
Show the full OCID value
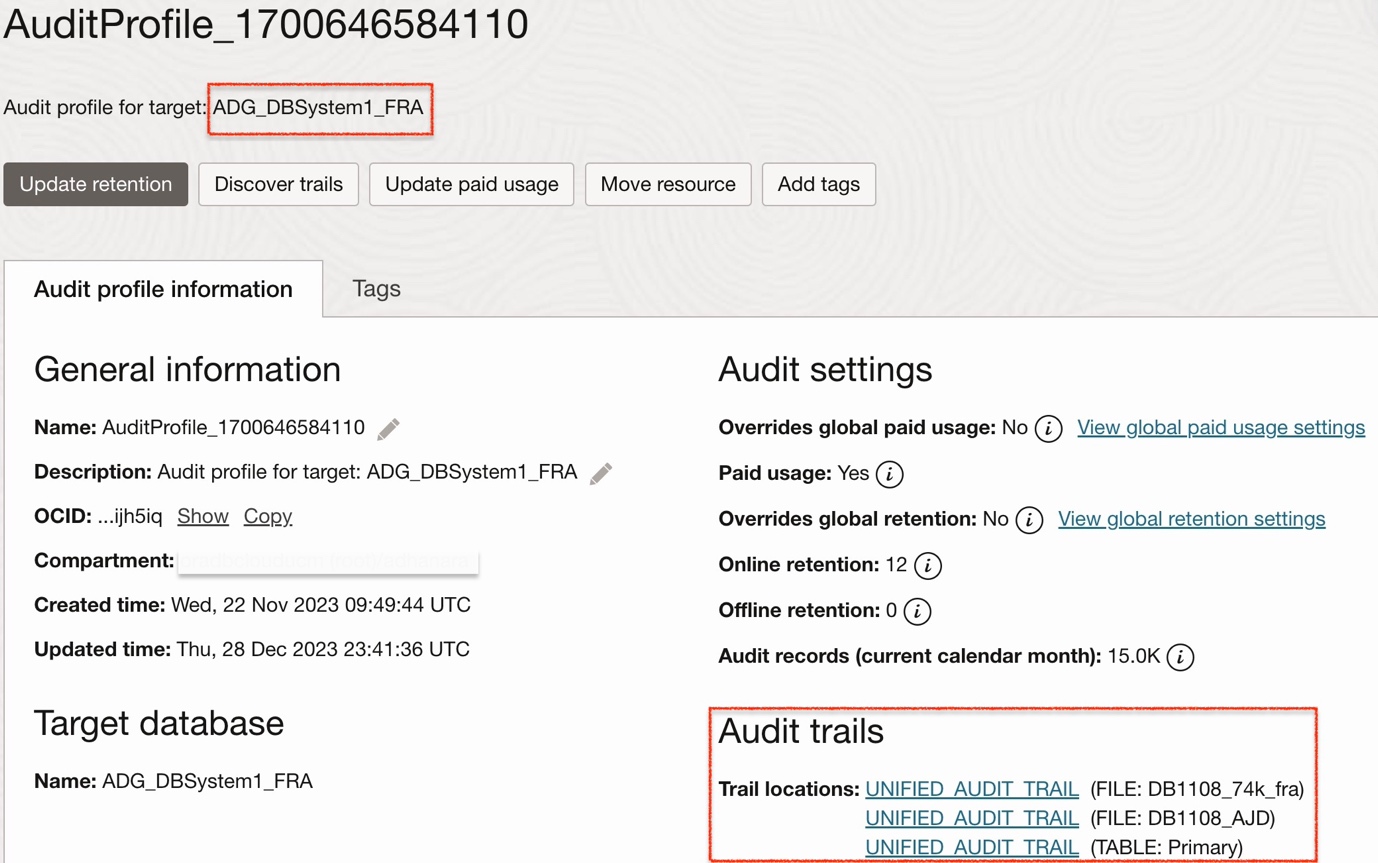coord(203,516)
